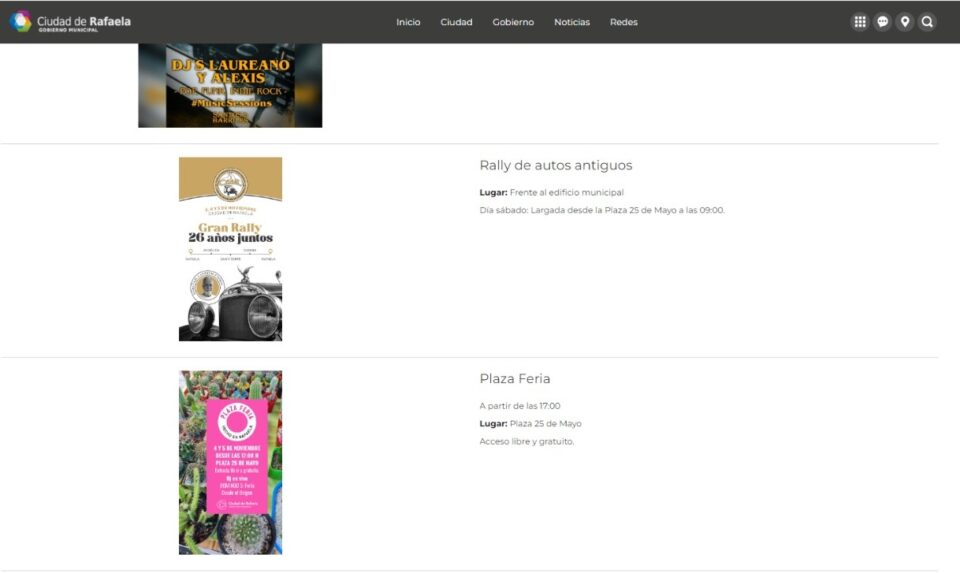The height and width of the screenshot is (573, 960).
Task: Click the DJ's Laureano y Alexis banner
Action: [230, 85]
